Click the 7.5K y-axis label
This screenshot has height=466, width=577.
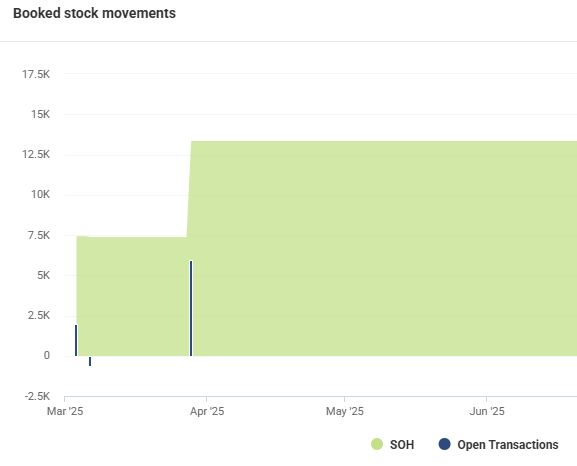[39, 235]
